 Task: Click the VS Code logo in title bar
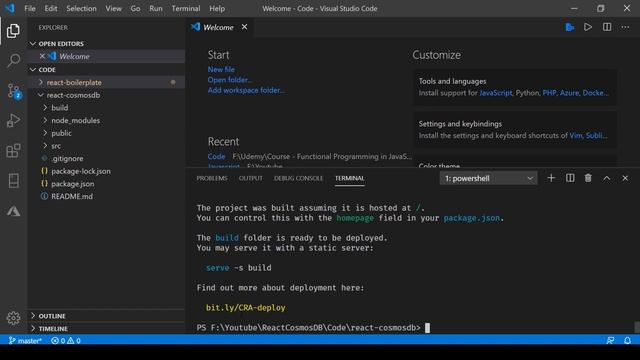click(10, 8)
